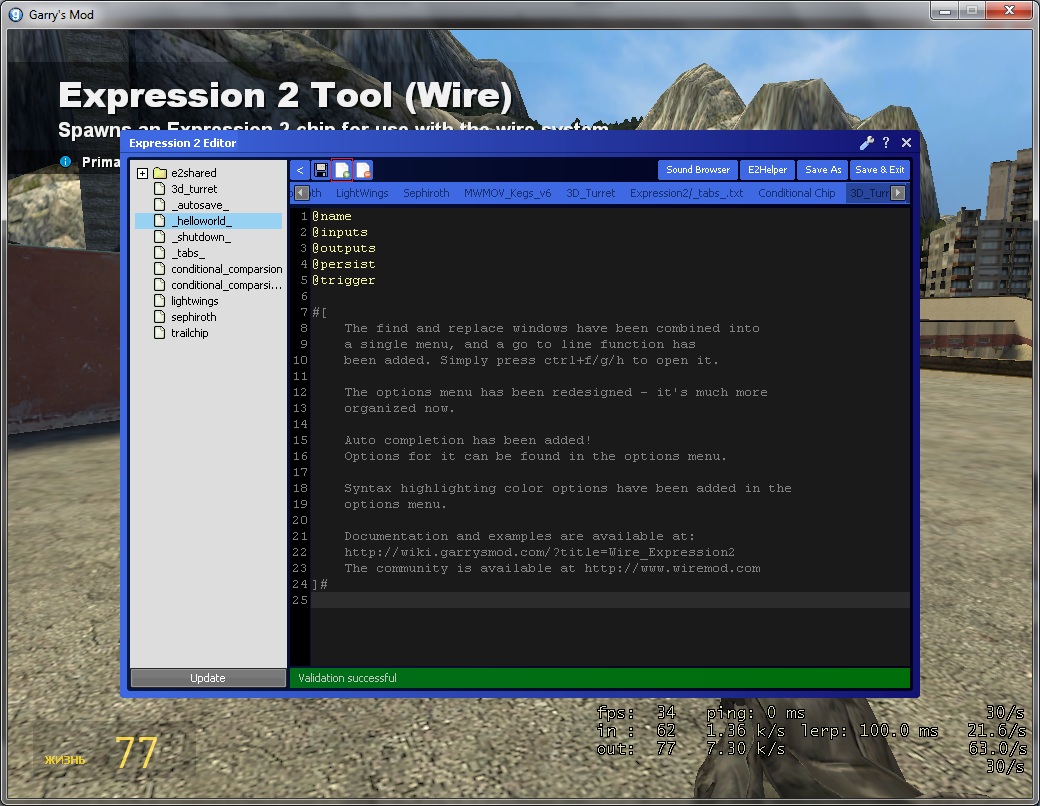
Task: Open the _shutdown_ file
Action: tap(201, 237)
